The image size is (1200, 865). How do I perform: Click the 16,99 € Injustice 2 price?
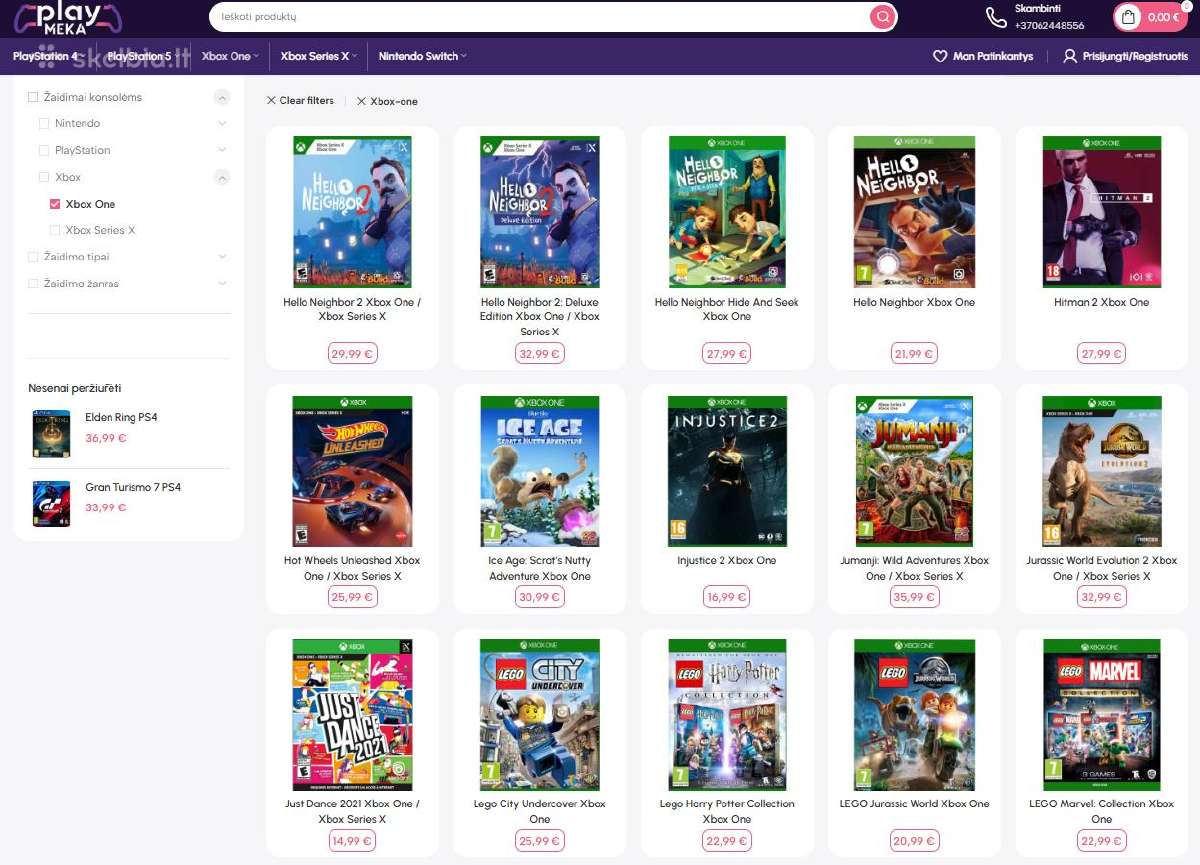point(727,597)
